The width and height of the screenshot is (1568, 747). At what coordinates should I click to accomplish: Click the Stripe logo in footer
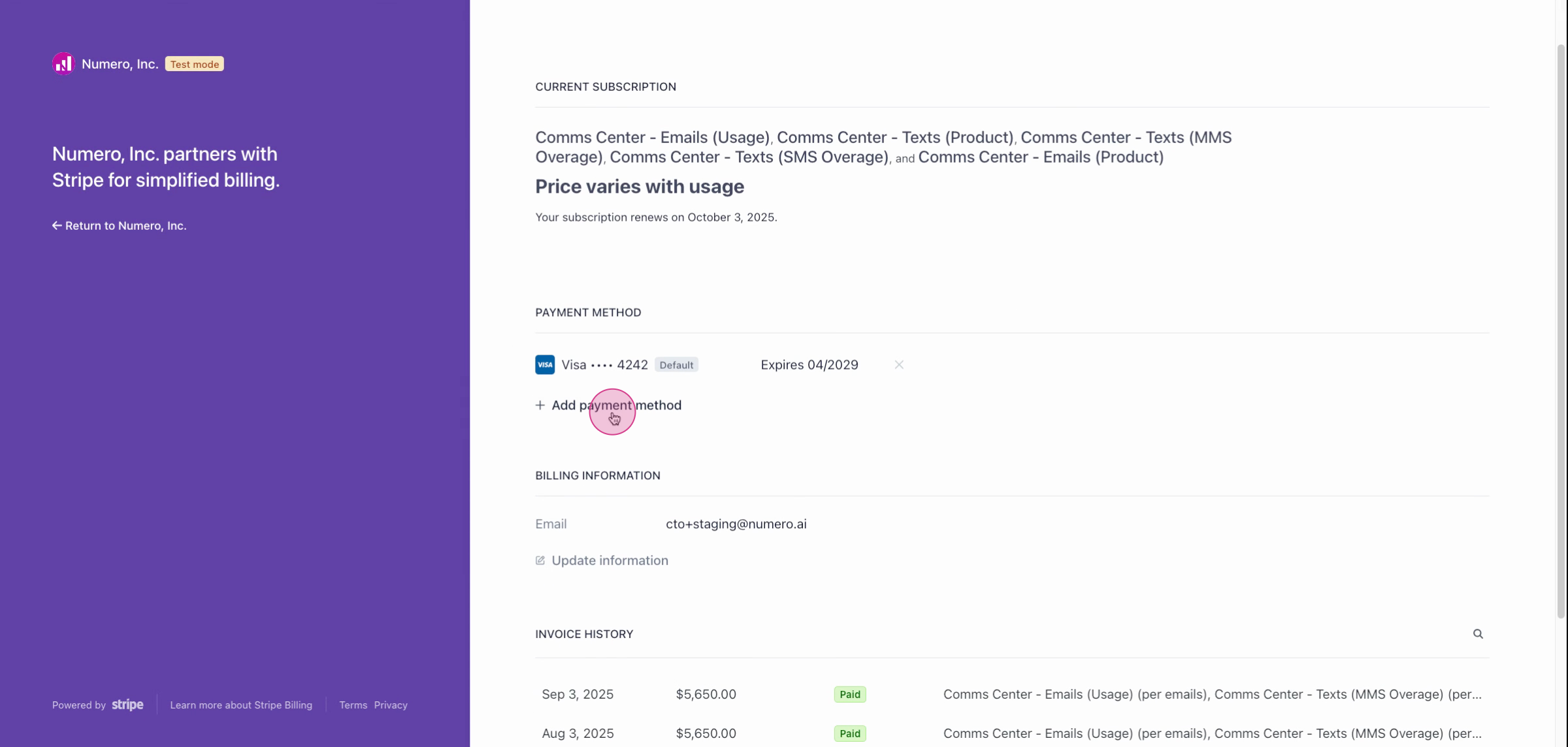pyautogui.click(x=127, y=705)
